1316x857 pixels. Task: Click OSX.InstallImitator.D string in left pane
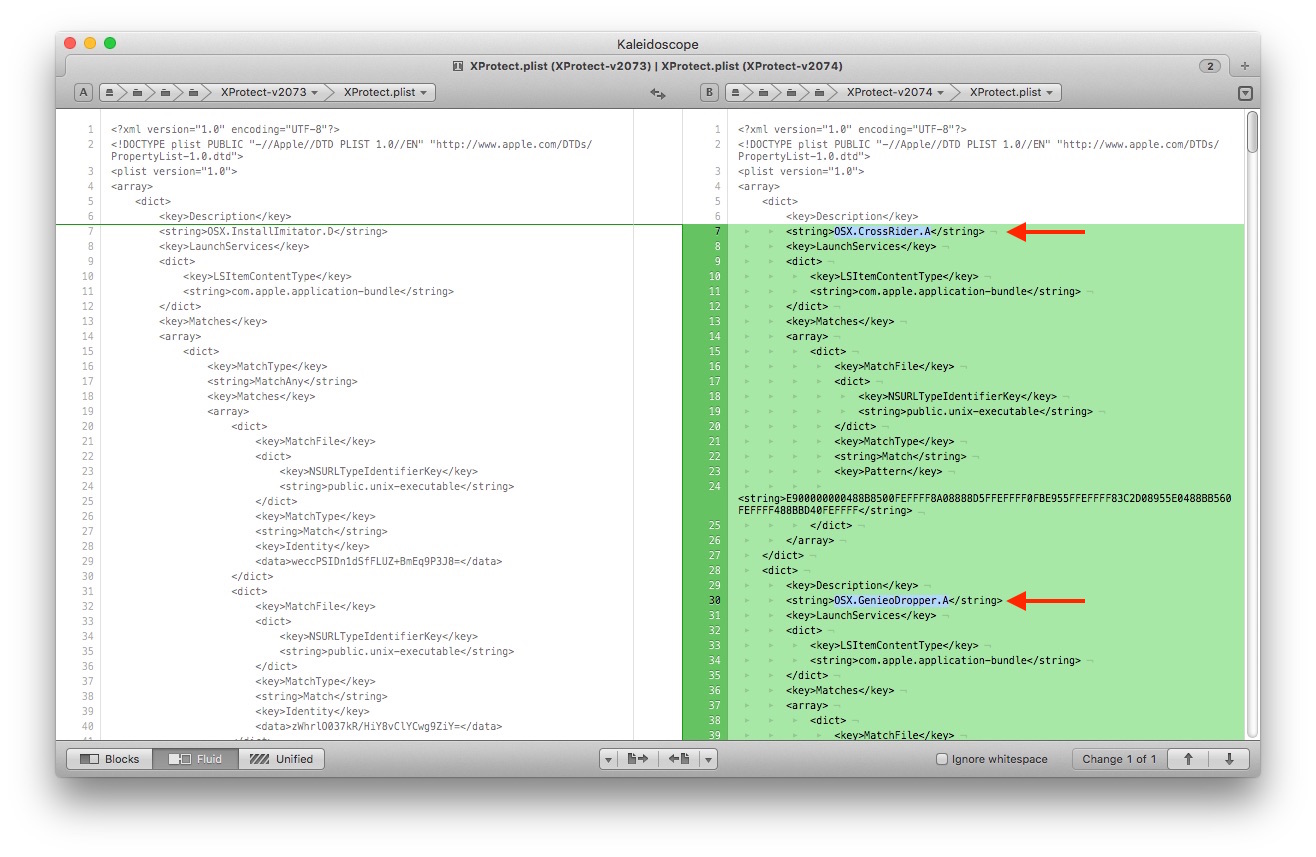pyautogui.click(x=273, y=231)
